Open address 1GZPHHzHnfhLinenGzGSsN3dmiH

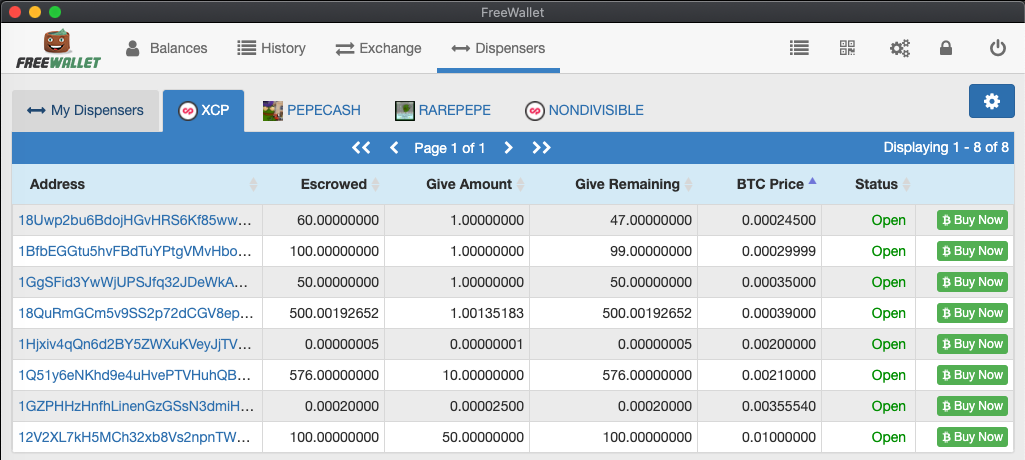tap(136, 406)
